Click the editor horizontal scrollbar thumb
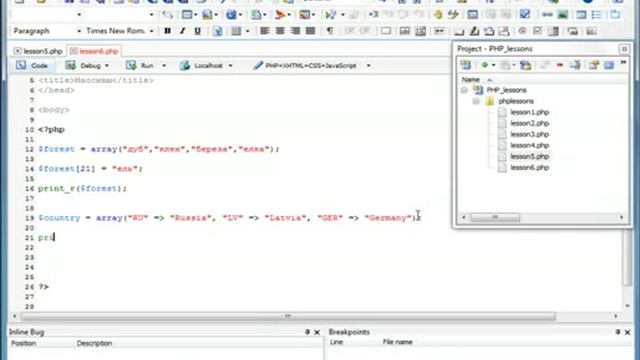Viewport: 640px width, 360px height. click(288, 316)
